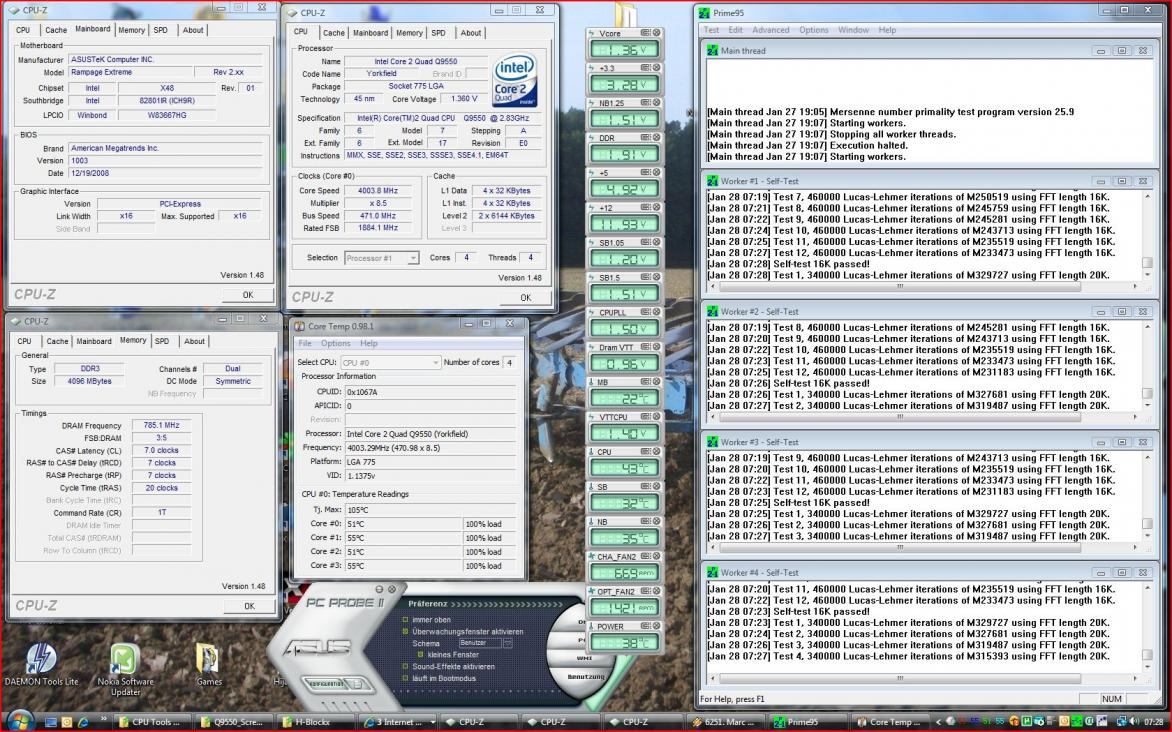
Task: Toggle 'immer oben' checkbox in PC Probe
Action: coord(405,619)
